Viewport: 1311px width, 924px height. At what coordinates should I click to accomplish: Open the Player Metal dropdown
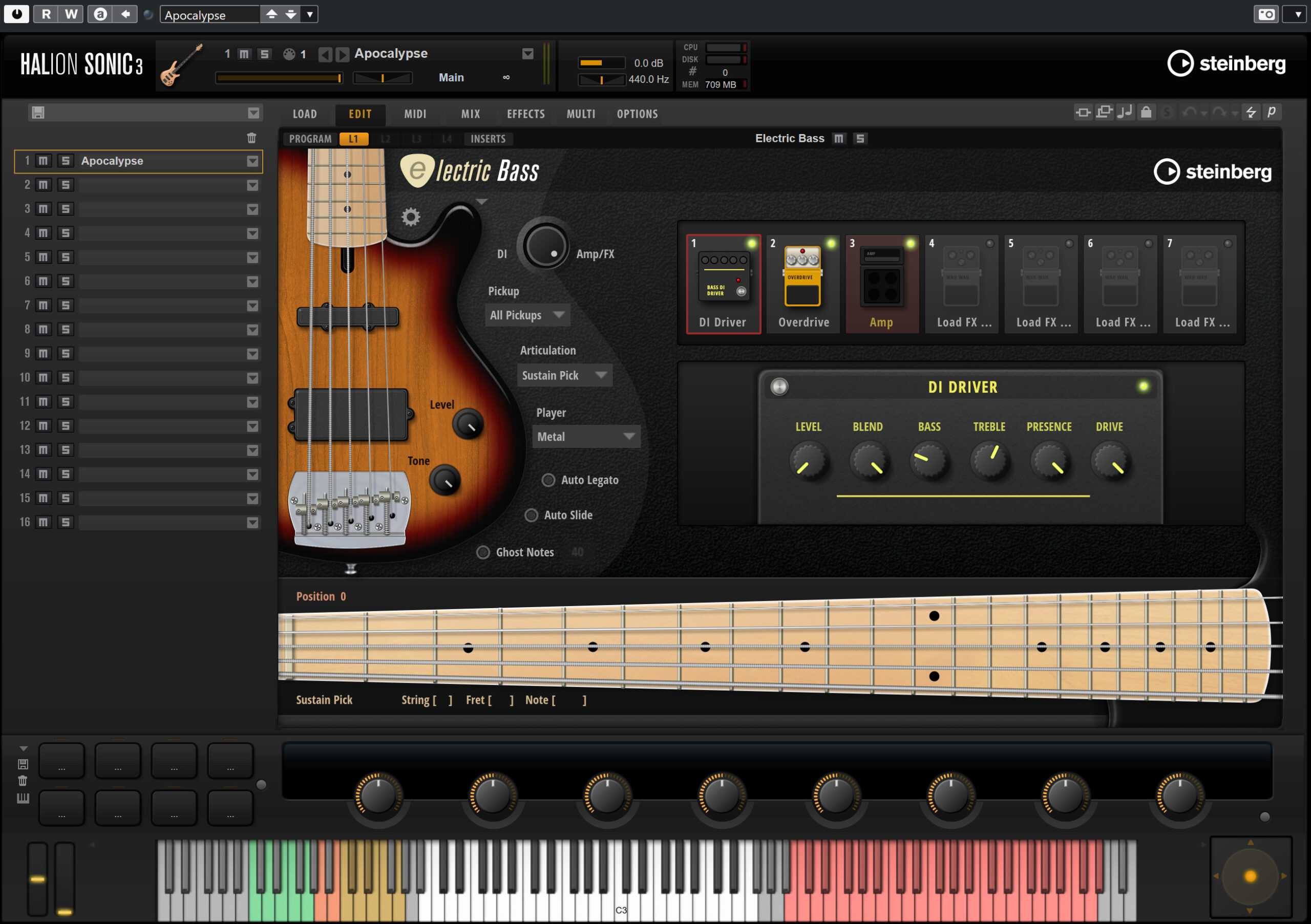pos(586,437)
